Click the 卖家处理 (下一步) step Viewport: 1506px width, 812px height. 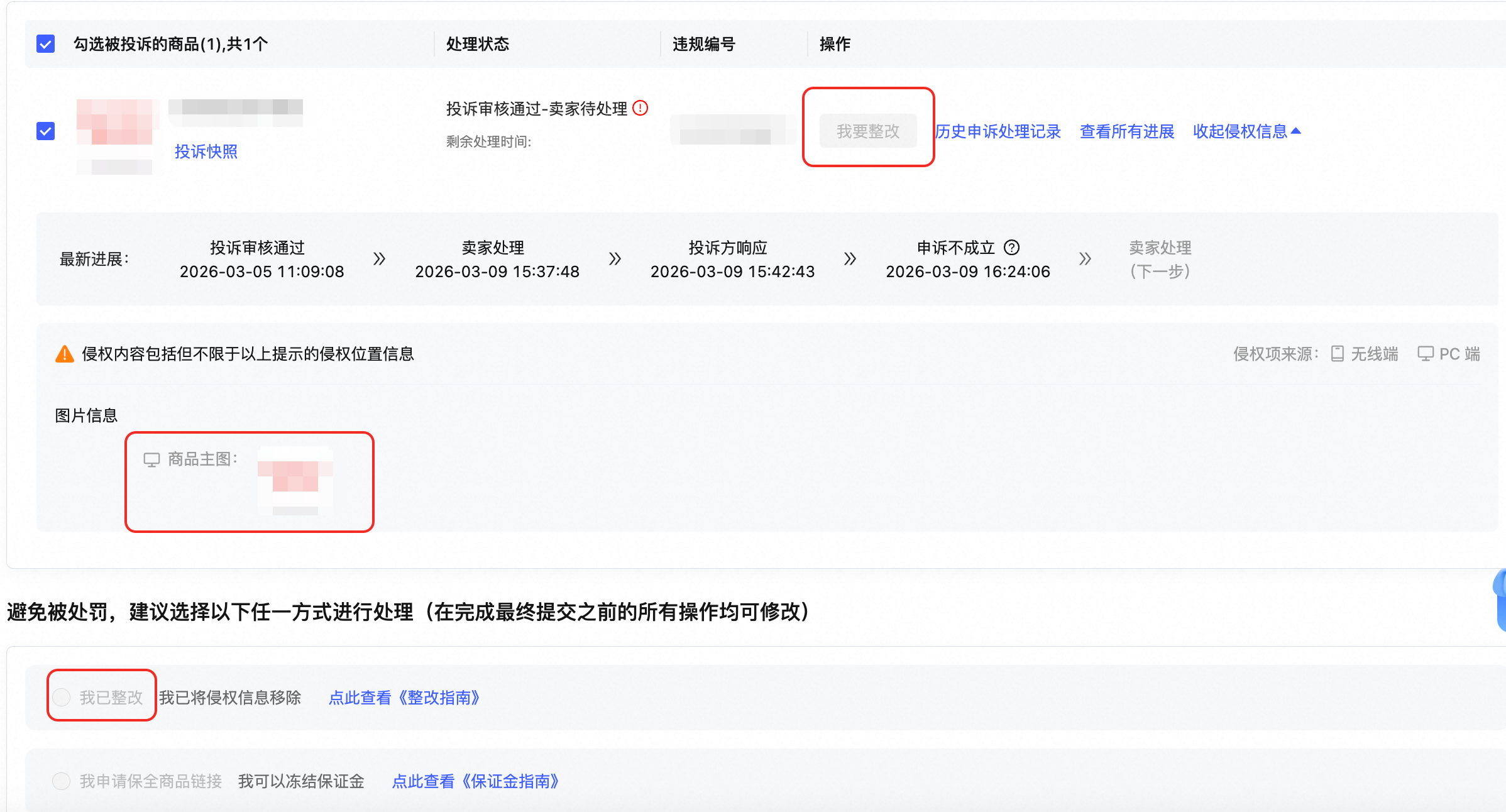1160,260
